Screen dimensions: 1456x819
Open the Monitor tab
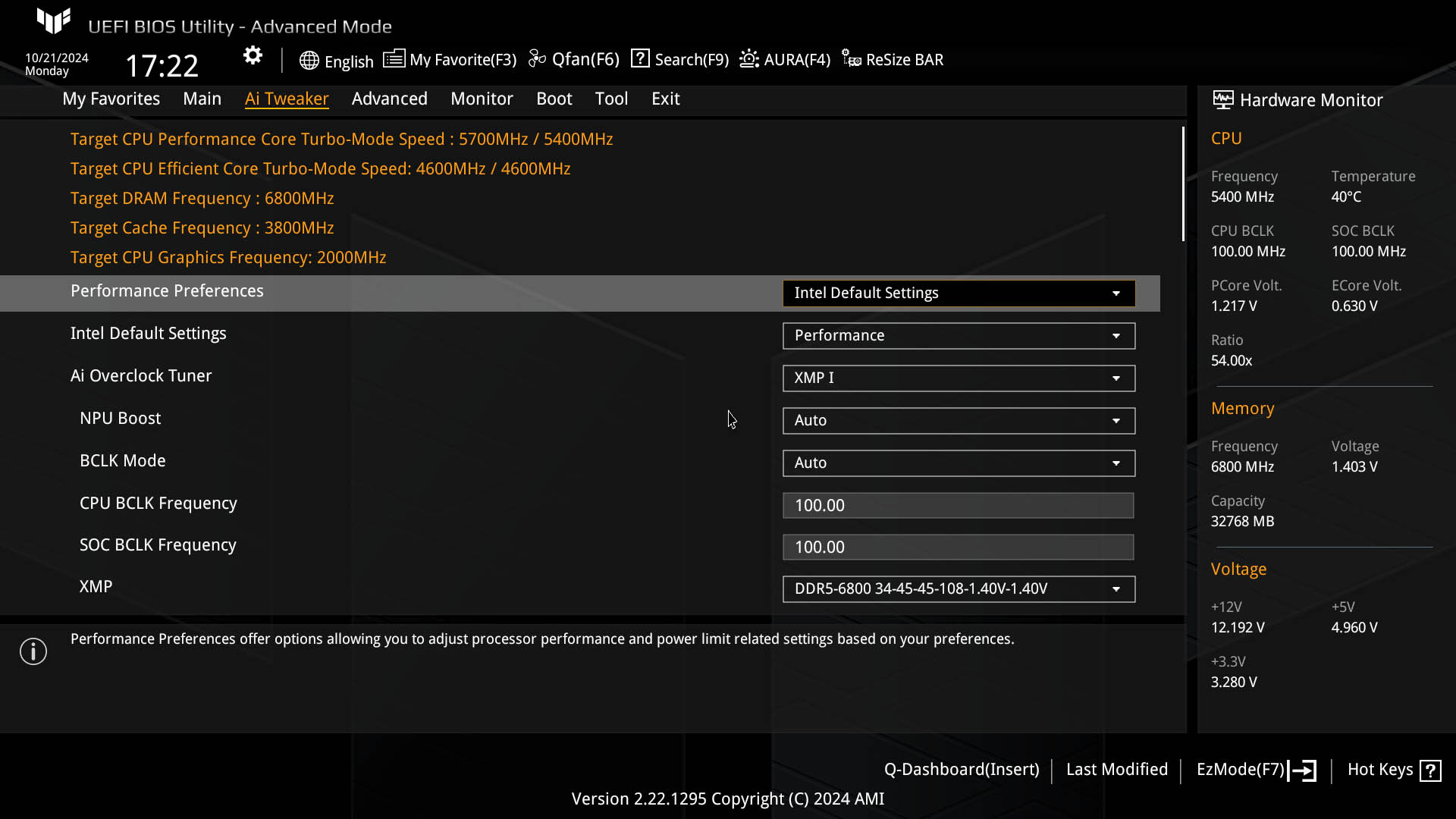pyautogui.click(x=482, y=99)
